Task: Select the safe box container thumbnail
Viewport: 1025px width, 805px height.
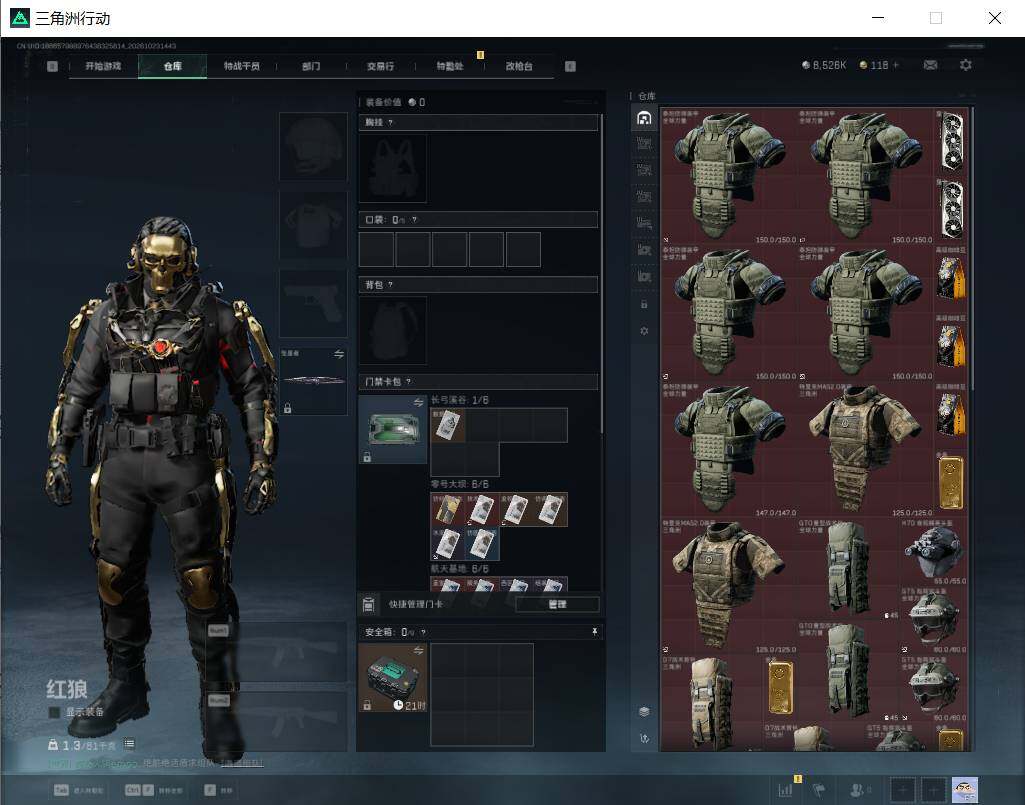Action: 393,677
